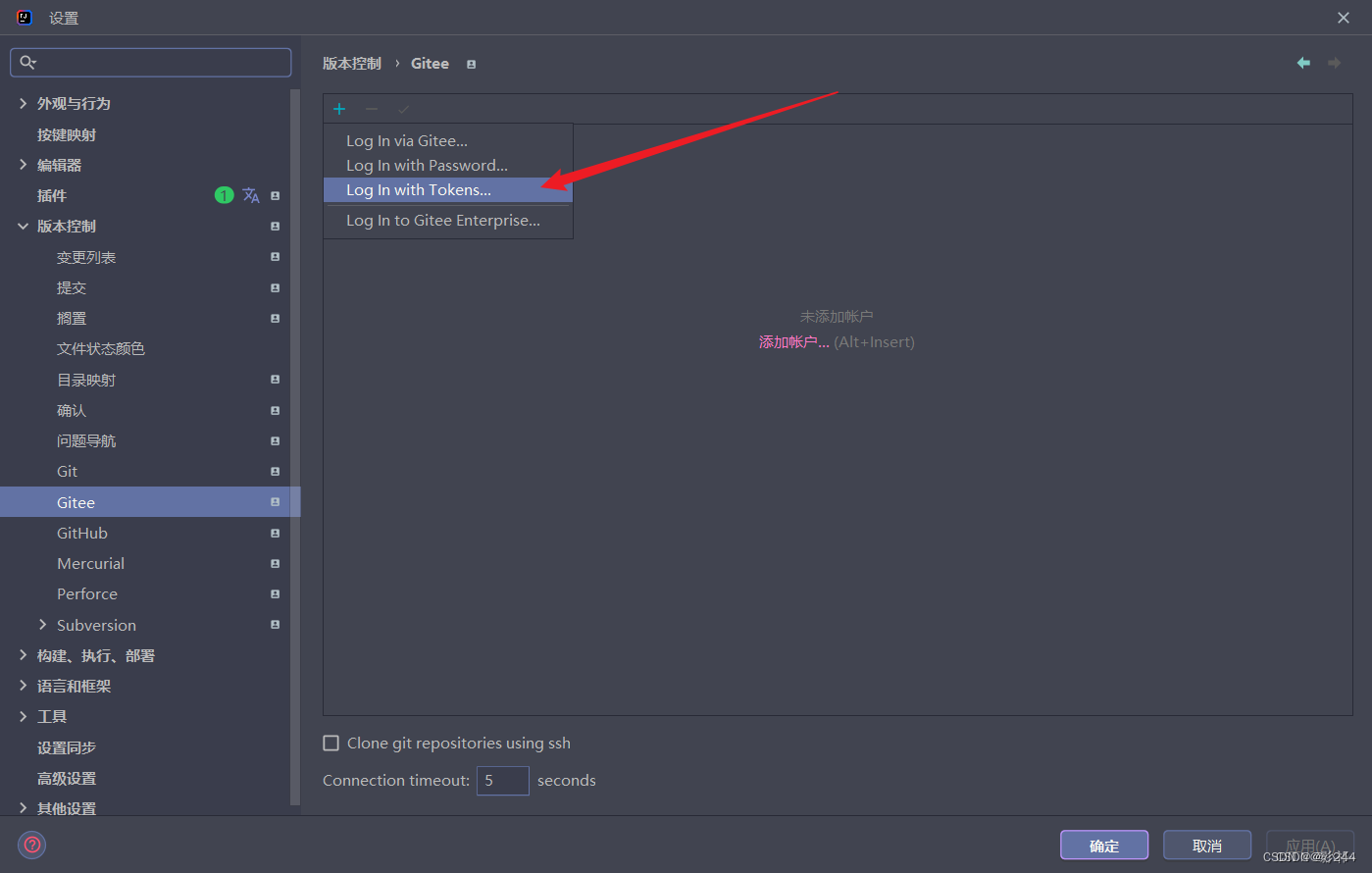The image size is (1372, 873).
Task: Select 高级设置 in settings tree
Action: pos(67,778)
